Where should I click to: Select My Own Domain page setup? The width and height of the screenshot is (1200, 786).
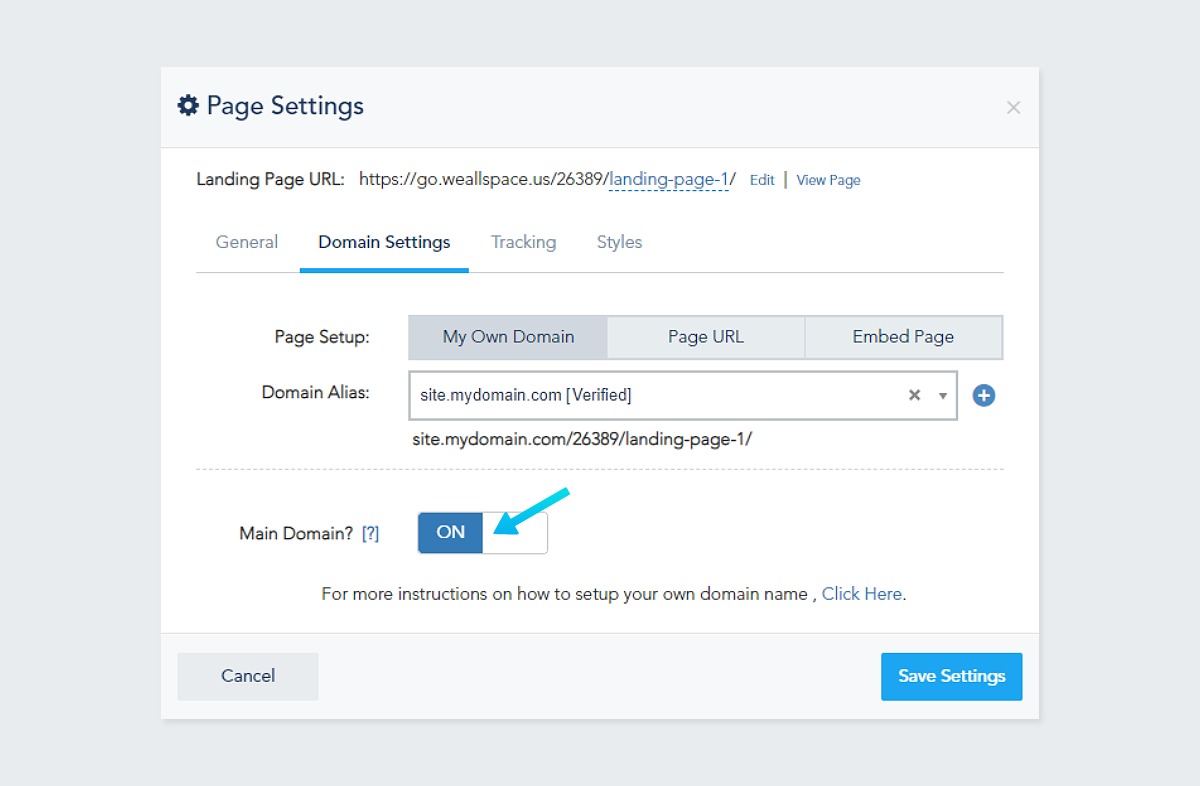[508, 337]
